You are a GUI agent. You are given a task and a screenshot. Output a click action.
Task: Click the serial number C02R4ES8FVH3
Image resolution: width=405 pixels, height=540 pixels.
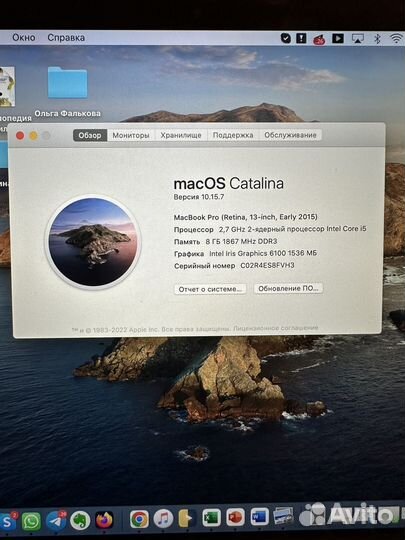pyautogui.click(x=267, y=266)
